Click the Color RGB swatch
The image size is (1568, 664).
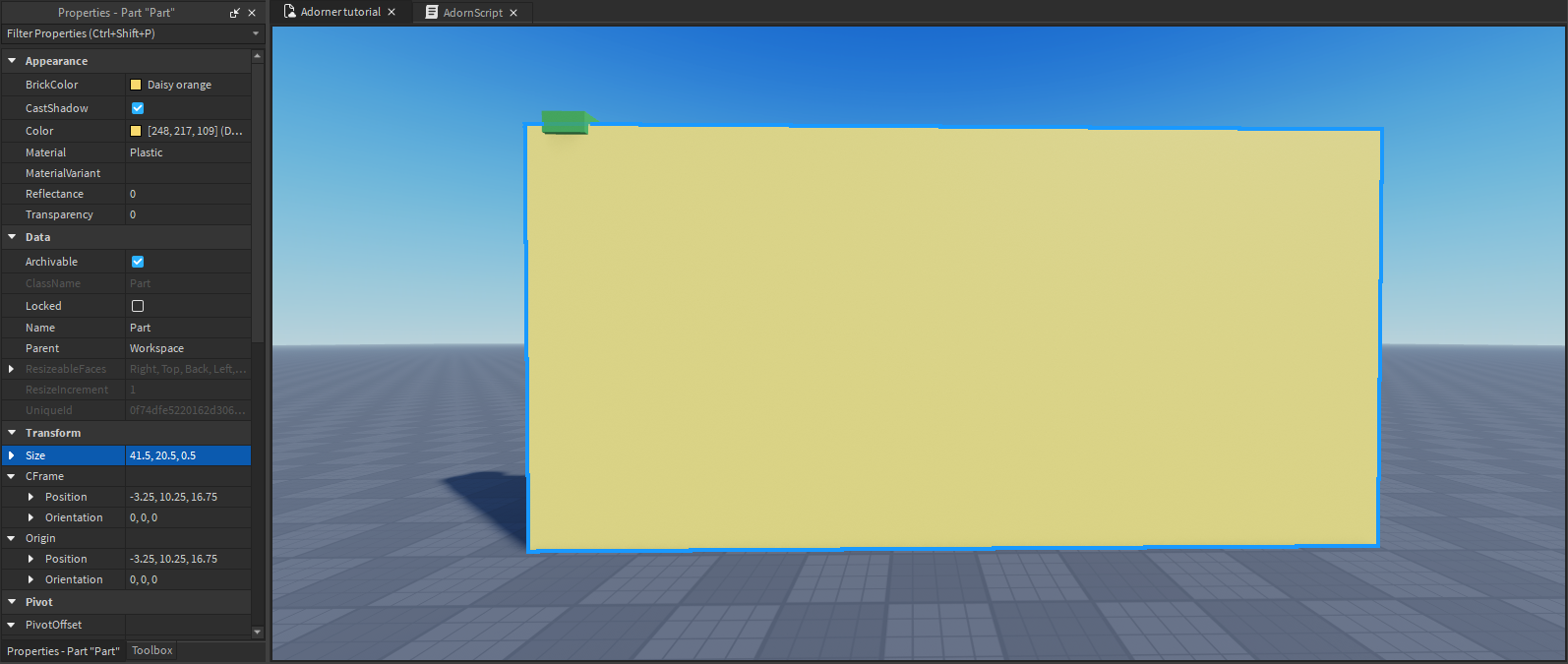pos(136,131)
